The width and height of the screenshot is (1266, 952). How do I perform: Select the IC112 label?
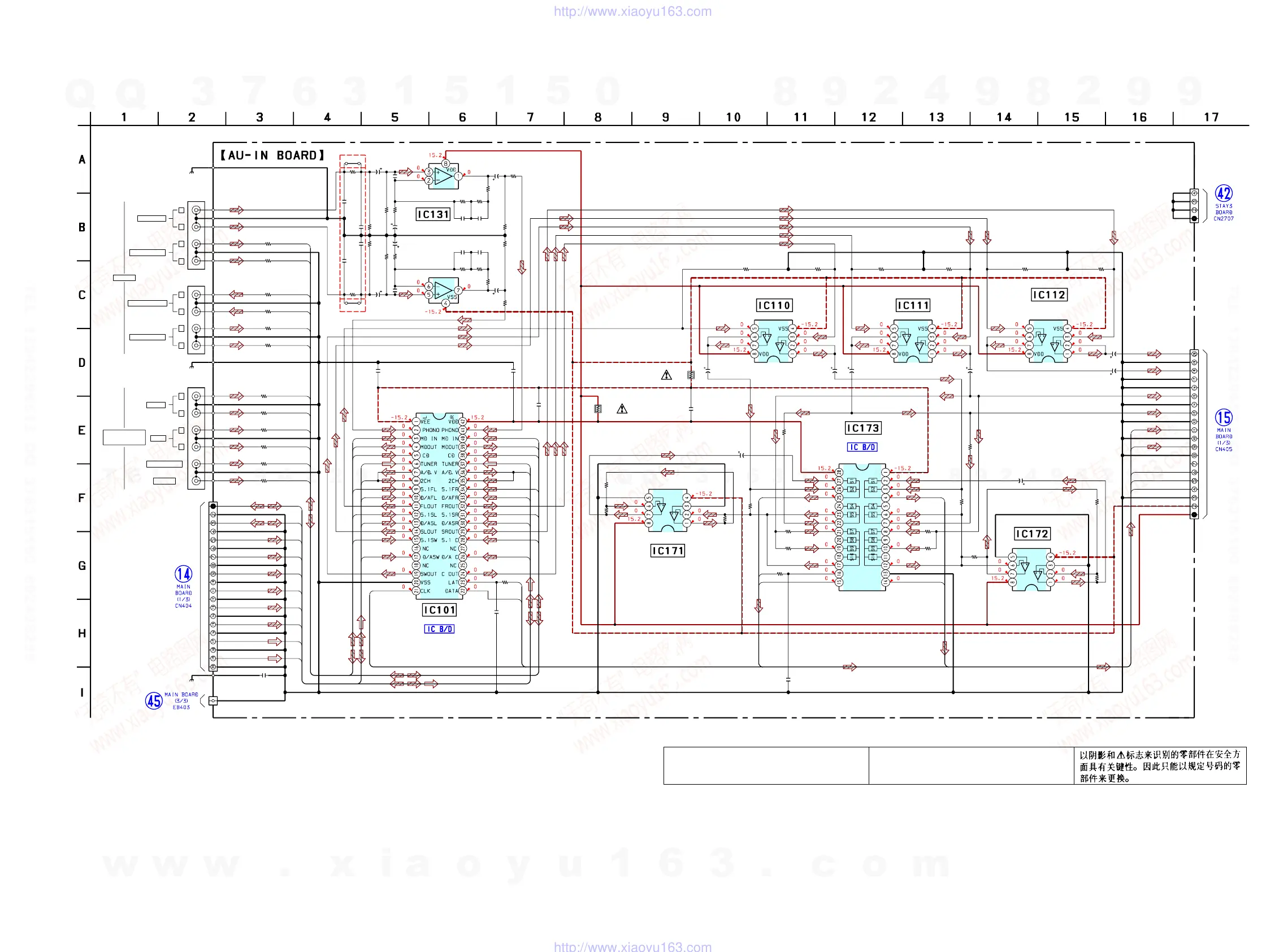[1048, 295]
